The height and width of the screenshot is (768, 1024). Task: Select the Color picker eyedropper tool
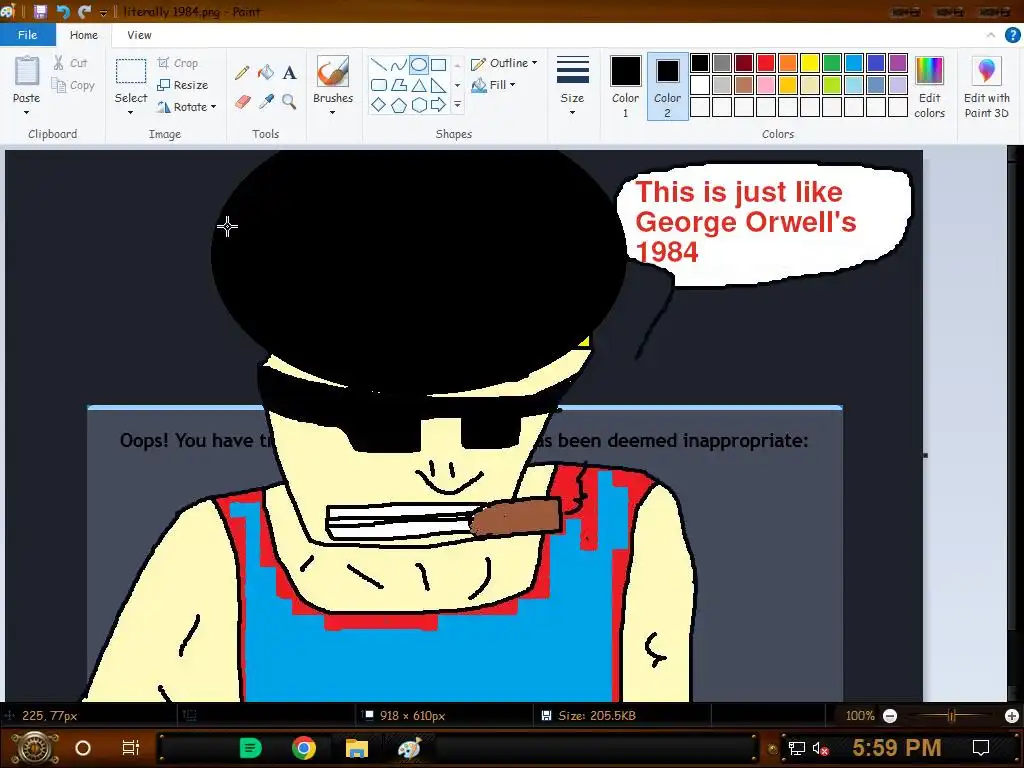pyautogui.click(x=266, y=102)
